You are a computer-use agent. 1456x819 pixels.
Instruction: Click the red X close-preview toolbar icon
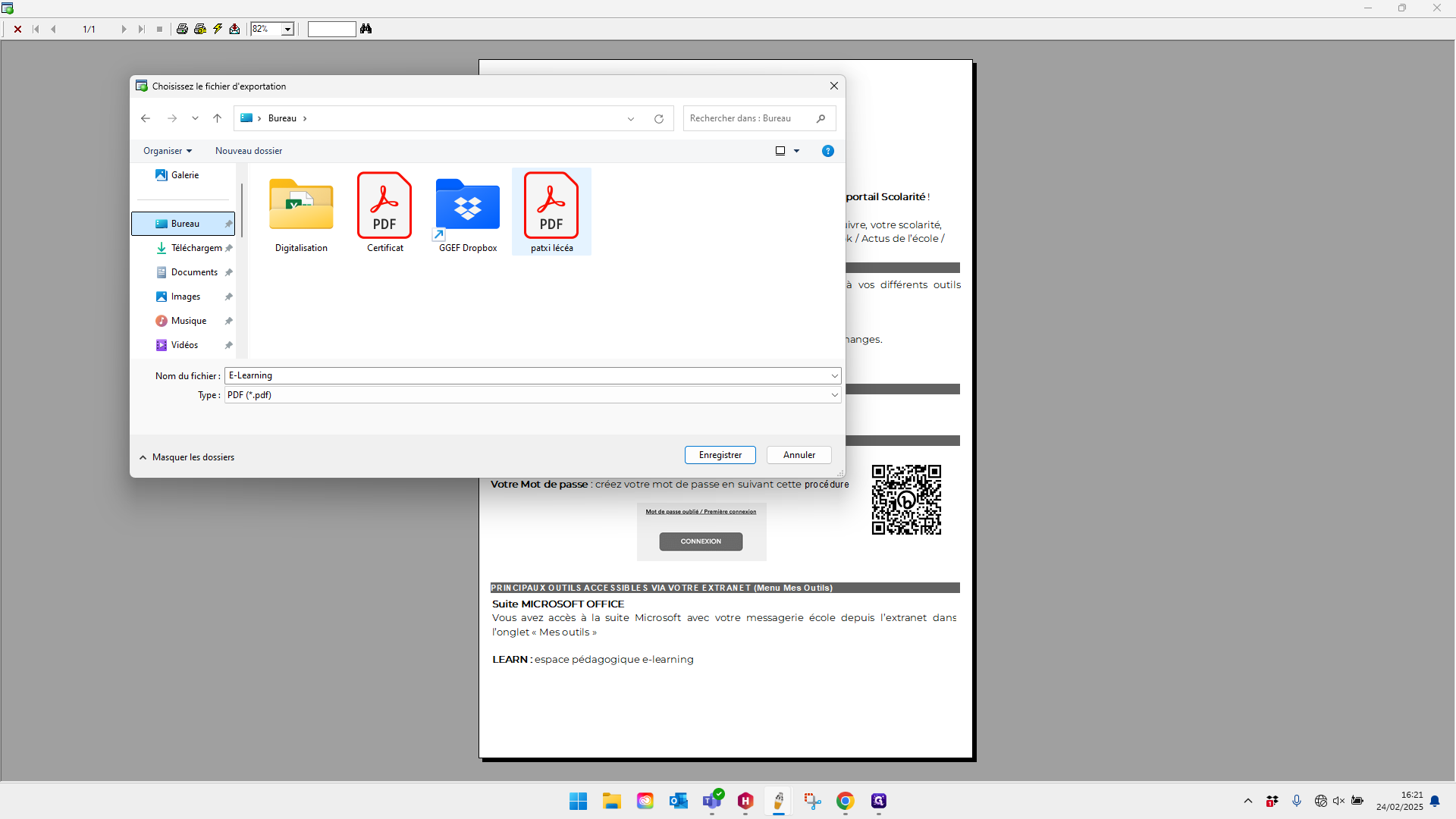(x=17, y=29)
